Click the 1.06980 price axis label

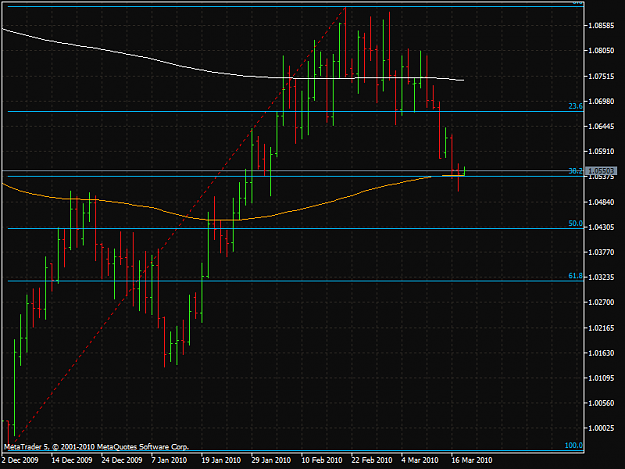[x=601, y=101]
